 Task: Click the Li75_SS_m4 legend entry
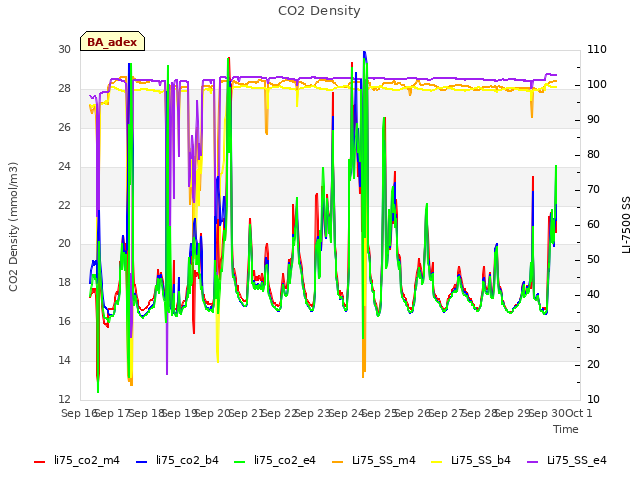(x=373, y=461)
